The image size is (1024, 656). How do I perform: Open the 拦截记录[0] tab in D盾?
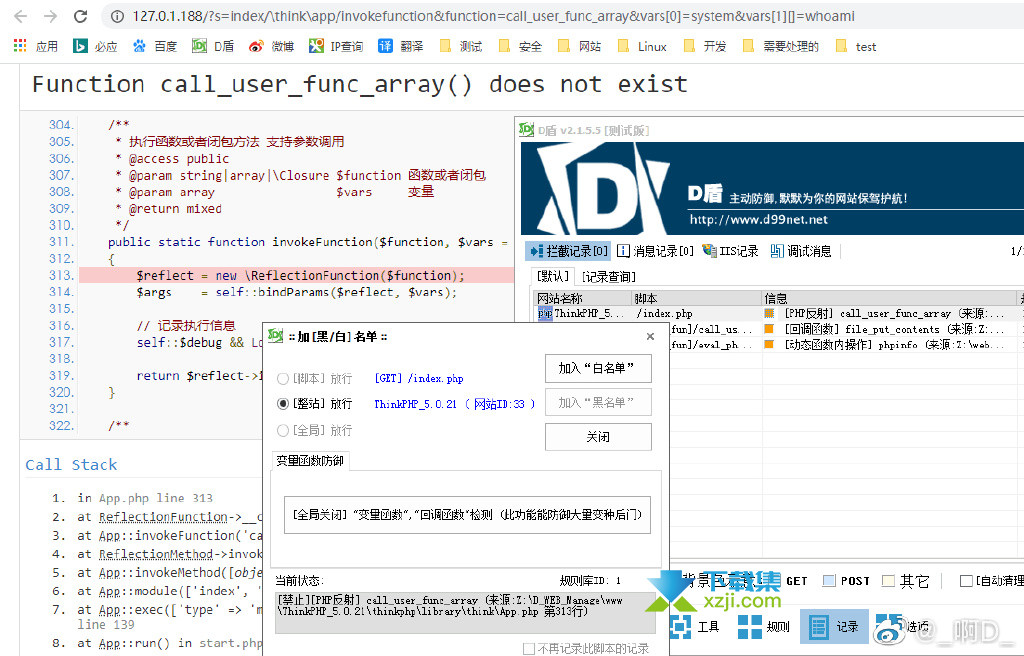pyautogui.click(x=569, y=251)
